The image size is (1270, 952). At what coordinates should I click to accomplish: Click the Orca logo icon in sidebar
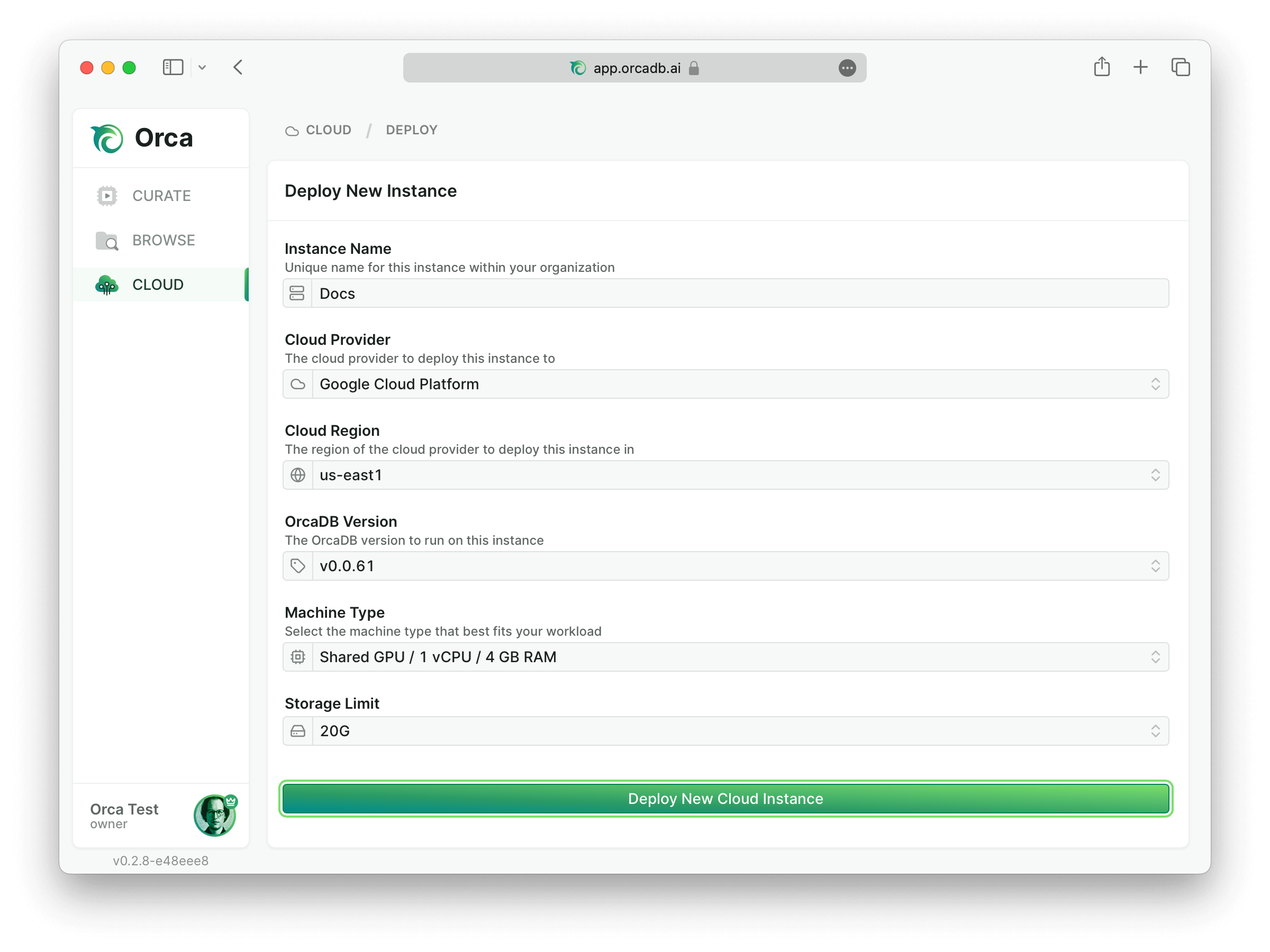coord(107,138)
